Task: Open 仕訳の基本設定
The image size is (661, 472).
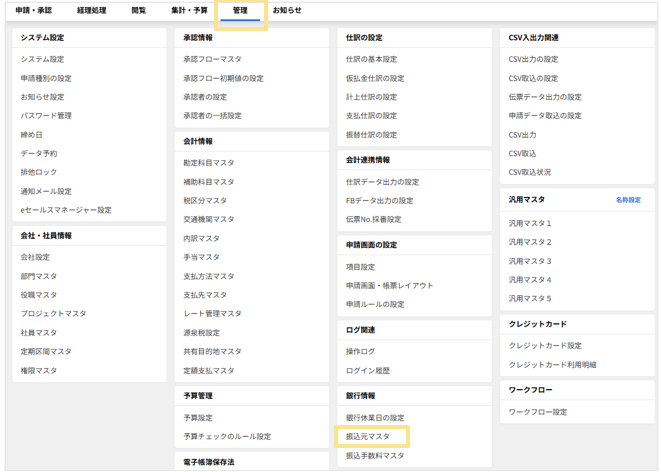Action: [371, 59]
